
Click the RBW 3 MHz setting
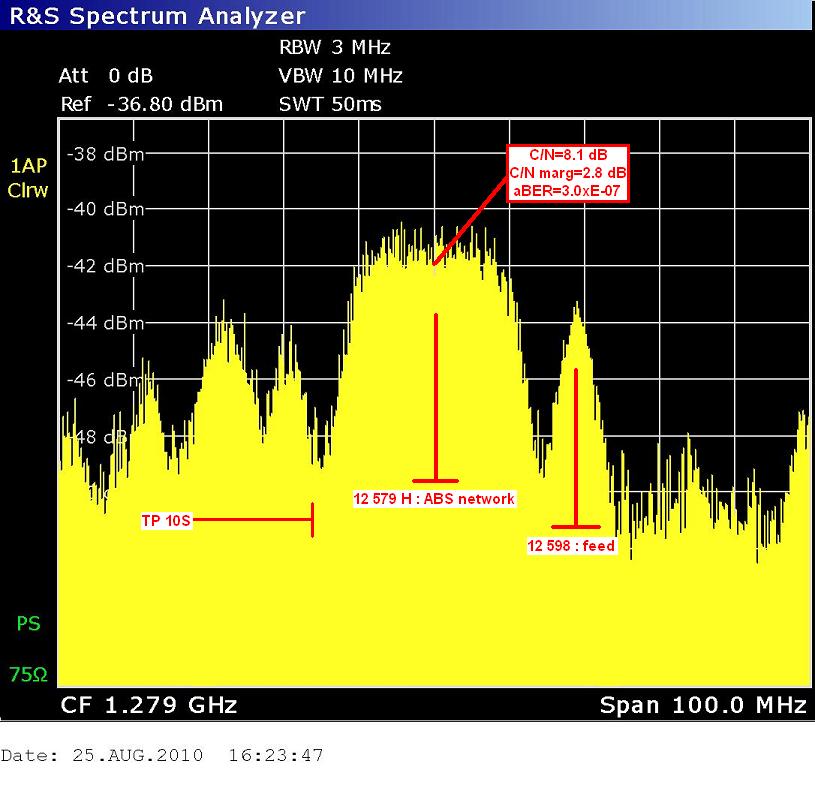[334, 47]
